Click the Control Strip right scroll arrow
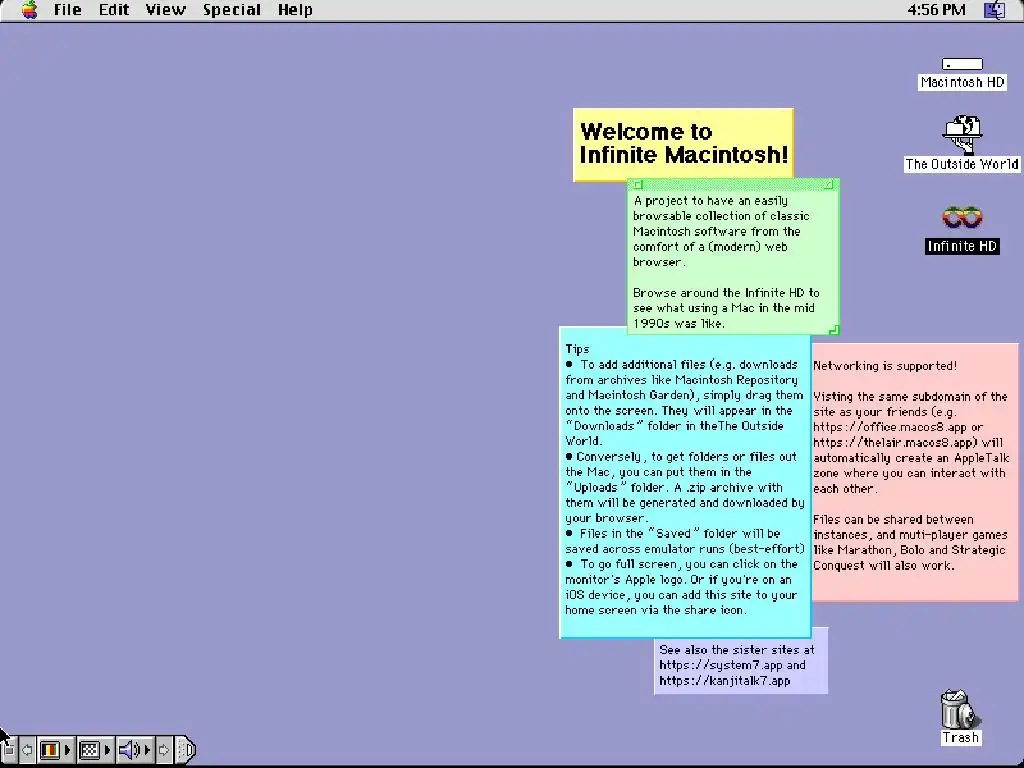The image size is (1024, 768). point(164,750)
